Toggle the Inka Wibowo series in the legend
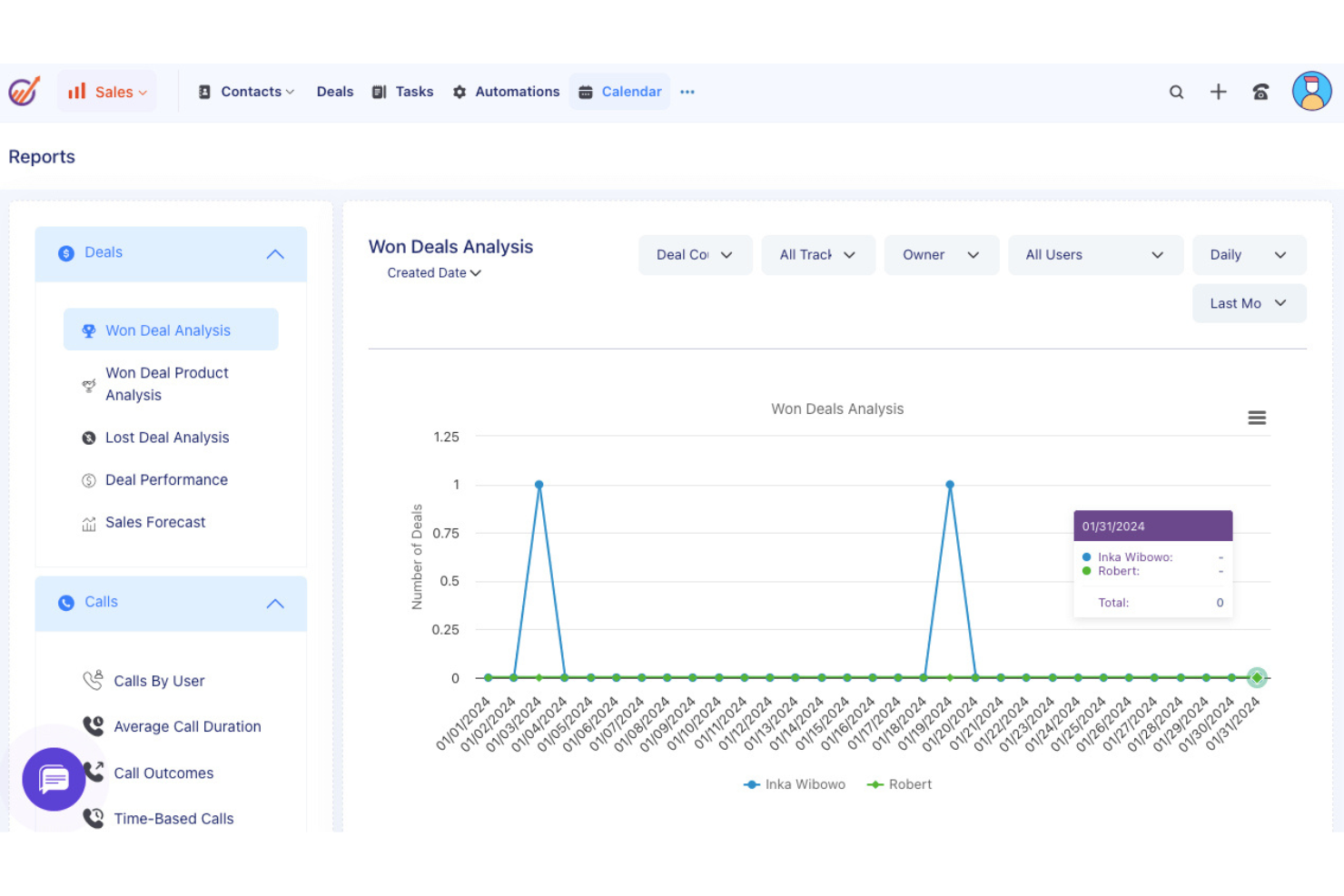This screenshot has width=1344, height=896. (794, 784)
